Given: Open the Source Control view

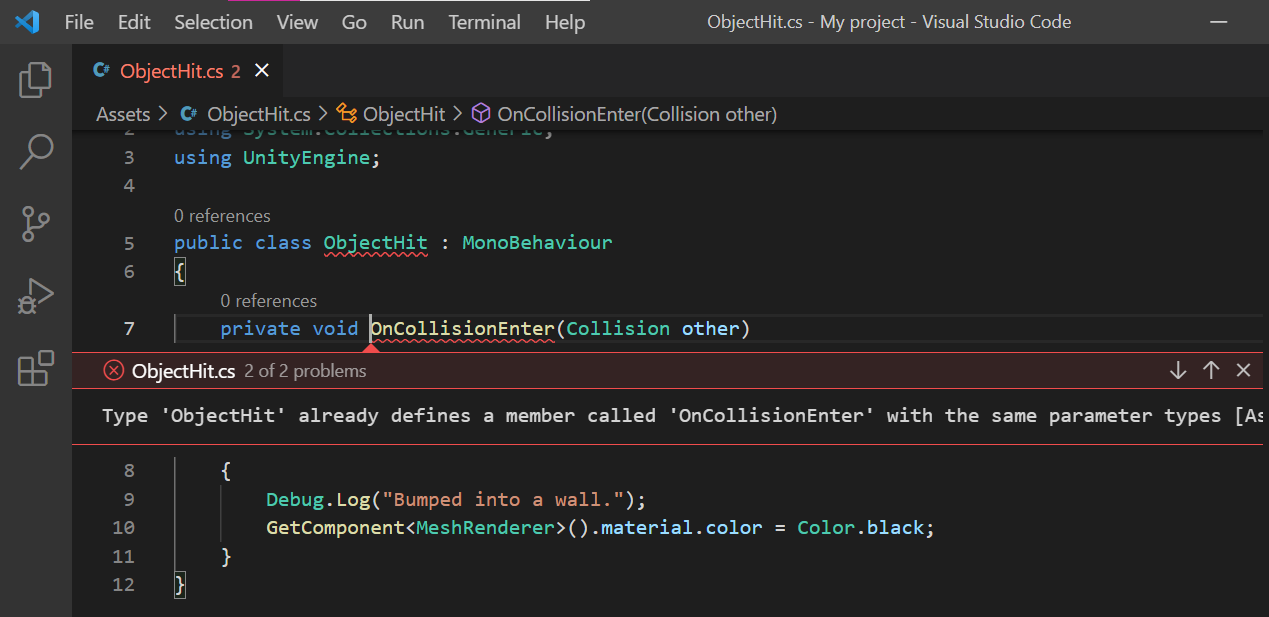Looking at the screenshot, I should click(x=36, y=225).
